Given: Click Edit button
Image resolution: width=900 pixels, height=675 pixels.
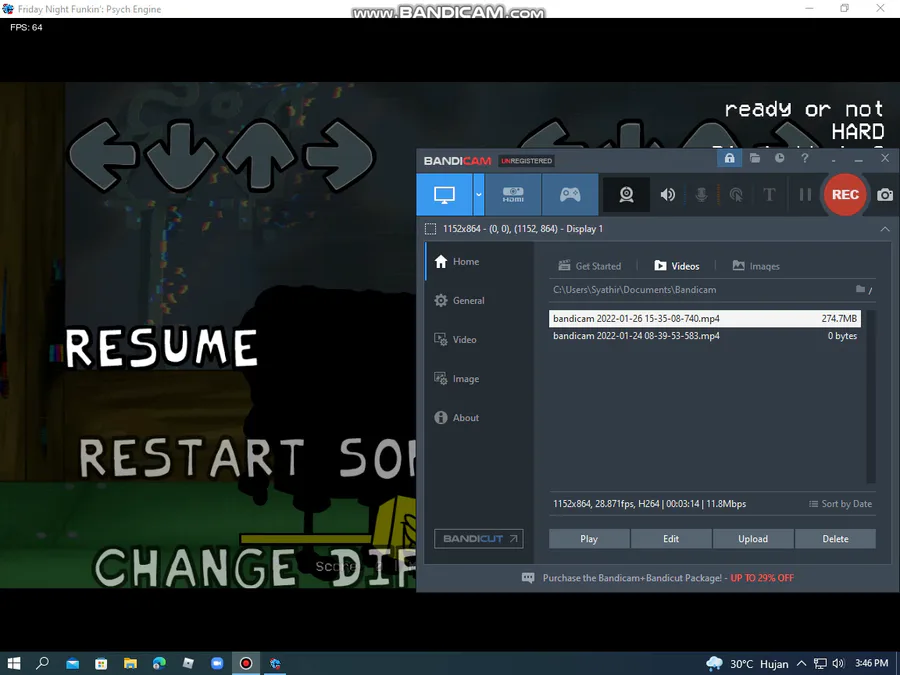Looking at the screenshot, I should click(671, 539).
